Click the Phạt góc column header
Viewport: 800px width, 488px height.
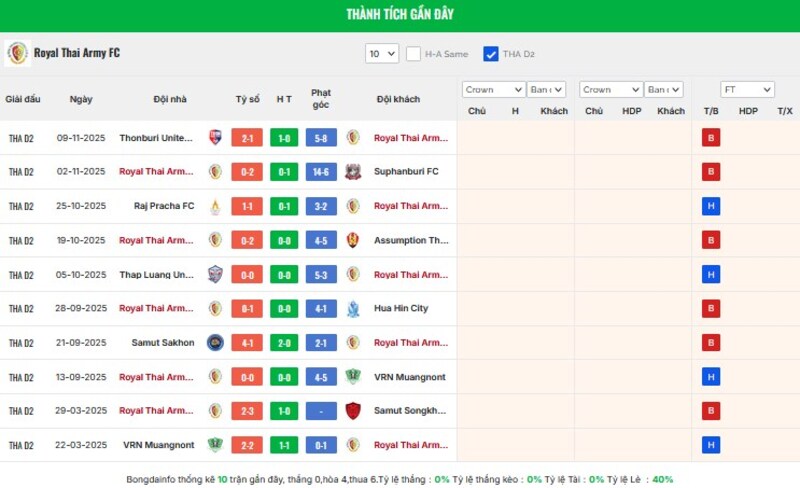[x=321, y=99]
